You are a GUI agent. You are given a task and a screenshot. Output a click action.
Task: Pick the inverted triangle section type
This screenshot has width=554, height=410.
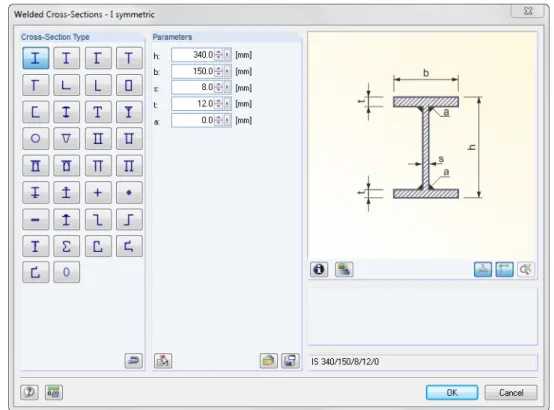(x=66, y=139)
